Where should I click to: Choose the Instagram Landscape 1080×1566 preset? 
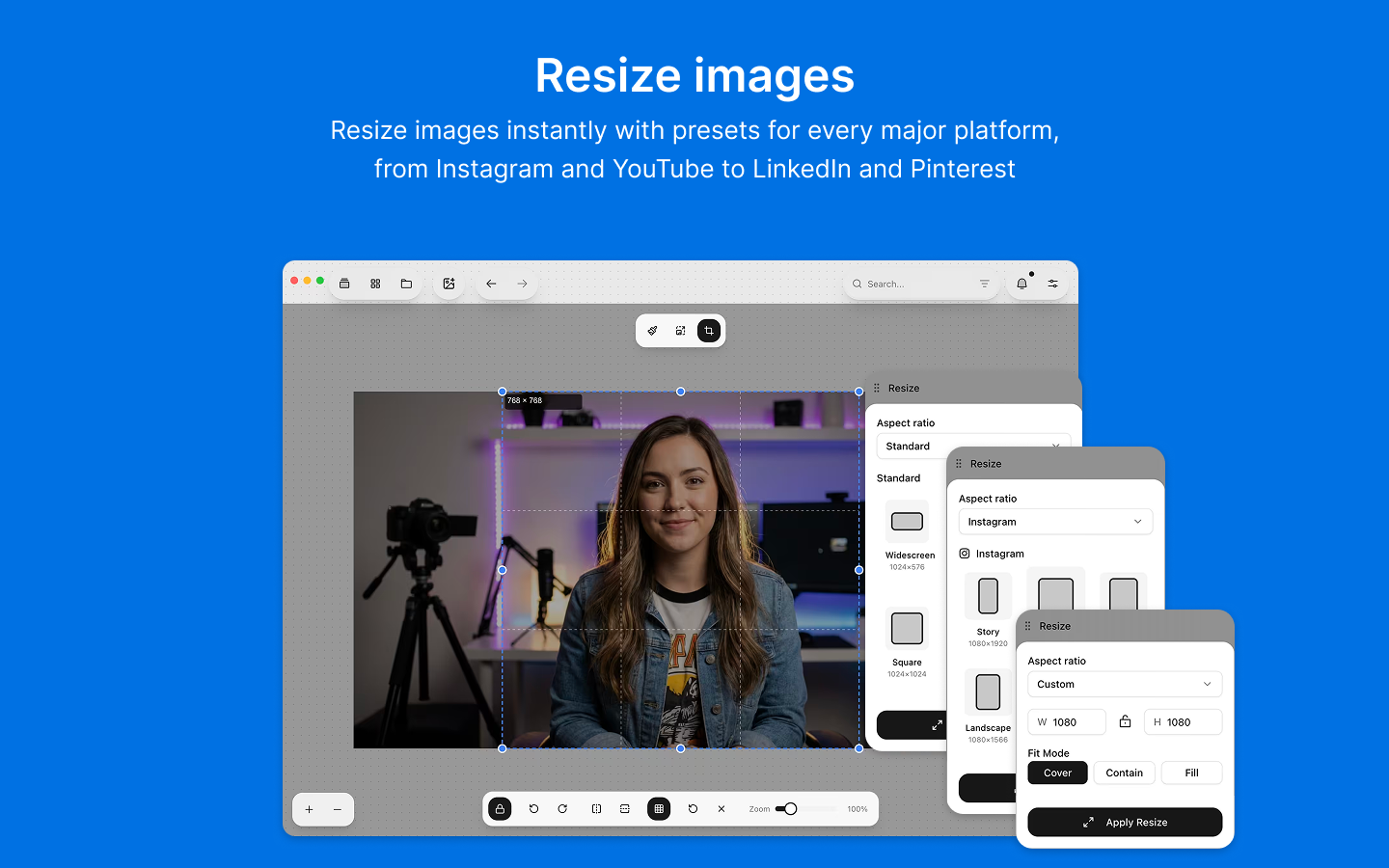click(988, 706)
